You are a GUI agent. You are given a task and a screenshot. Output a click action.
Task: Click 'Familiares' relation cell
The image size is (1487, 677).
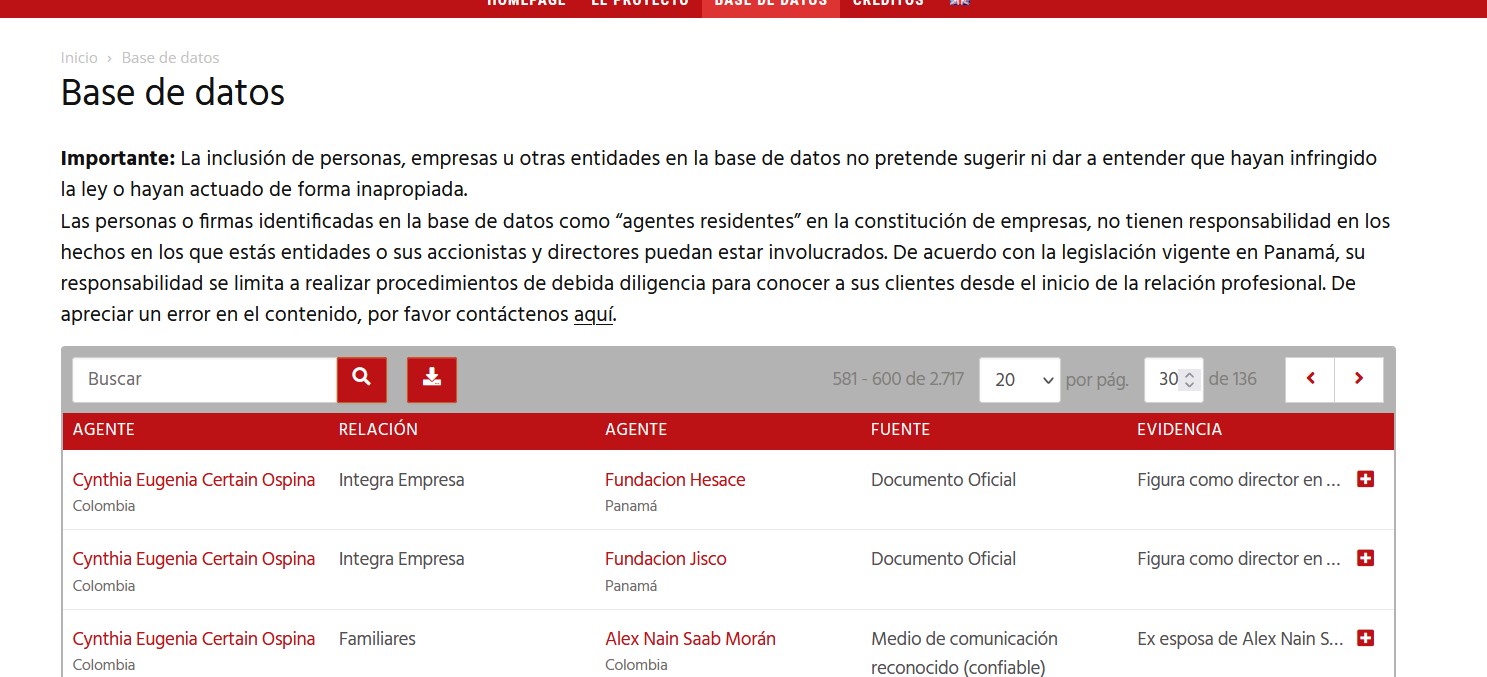pyautogui.click(x=377, y=639)
